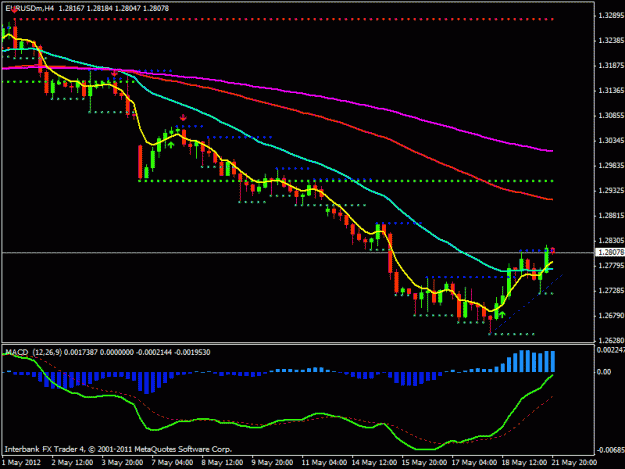Screen dimensions: 625x469
Task: Select the MACD scale value -0.00685
Action: pos(610,450)
